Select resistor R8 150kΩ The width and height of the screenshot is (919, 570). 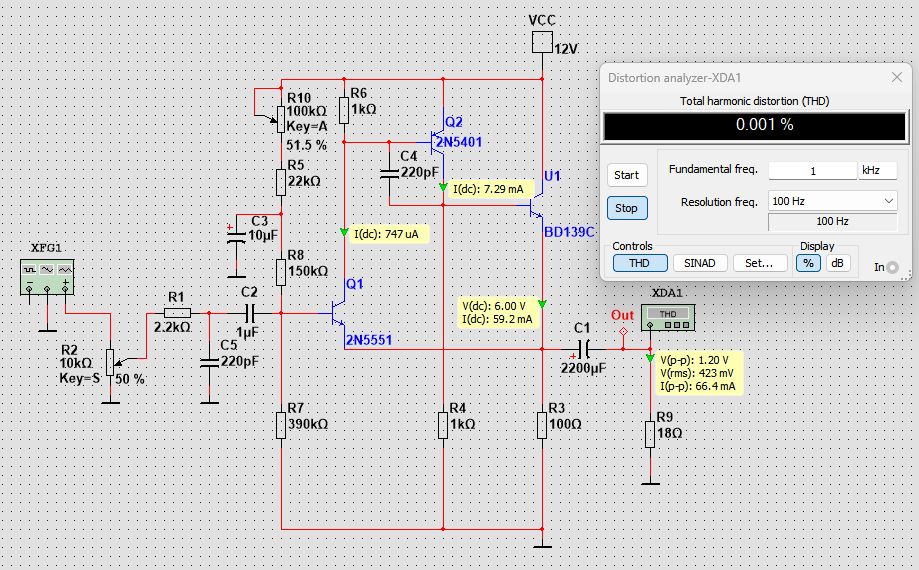281,272
